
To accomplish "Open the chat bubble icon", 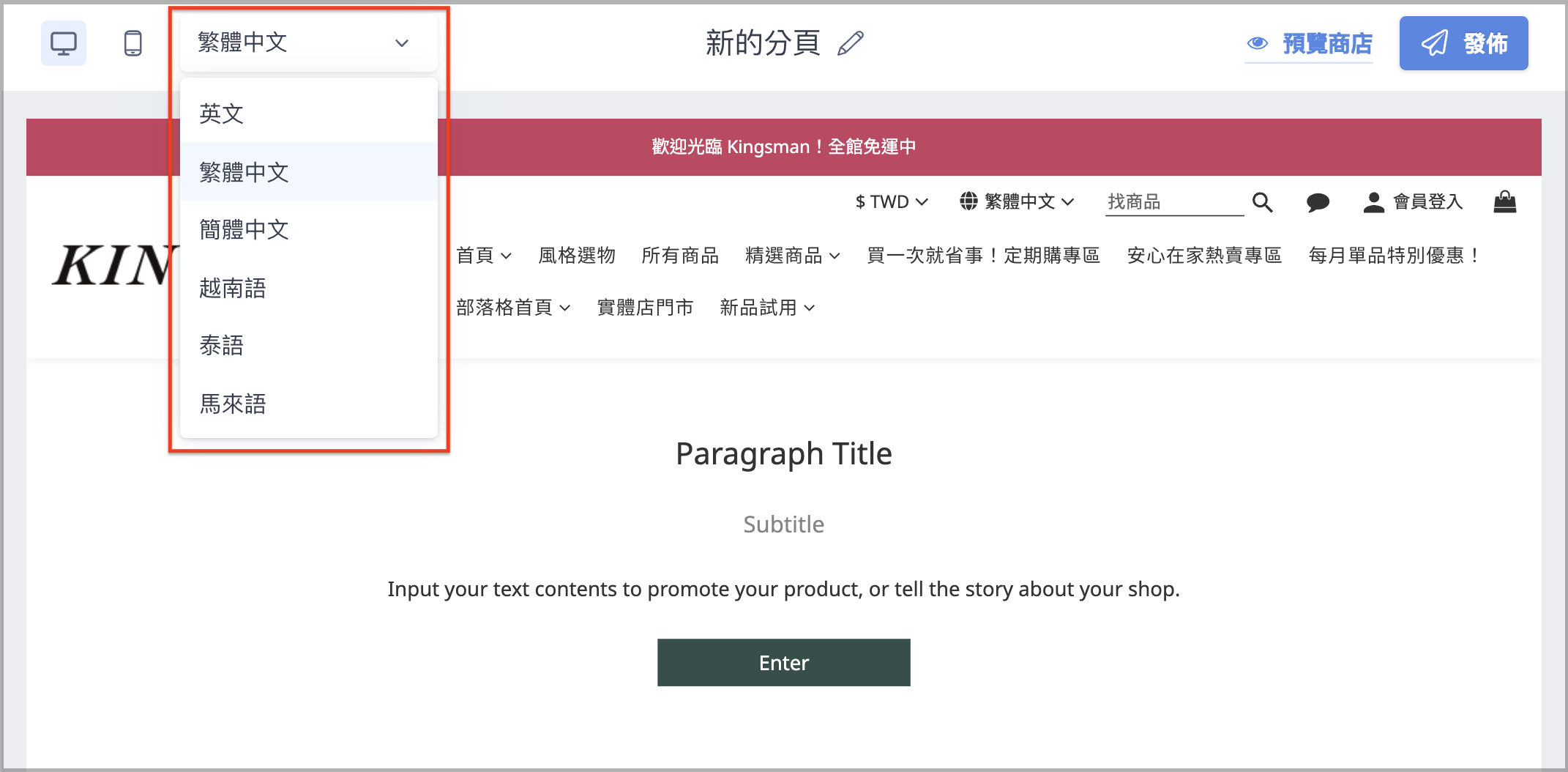I will (1318, 202).
